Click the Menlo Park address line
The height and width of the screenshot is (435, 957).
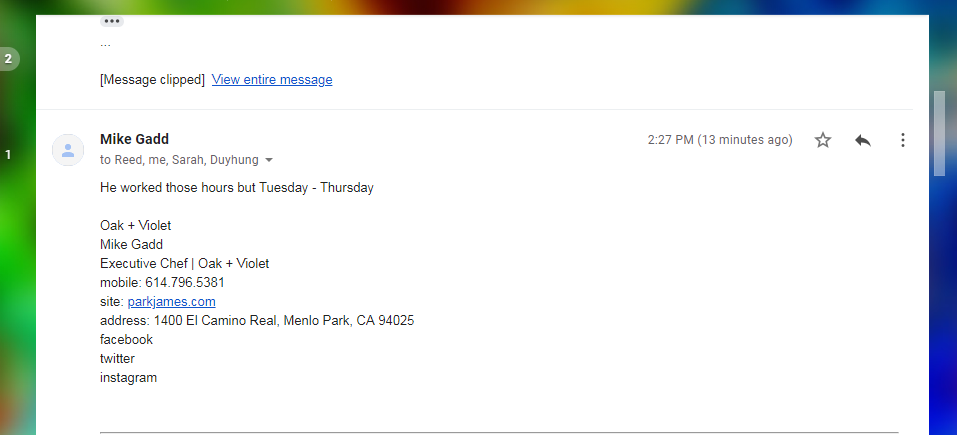(x=257, y=320)
